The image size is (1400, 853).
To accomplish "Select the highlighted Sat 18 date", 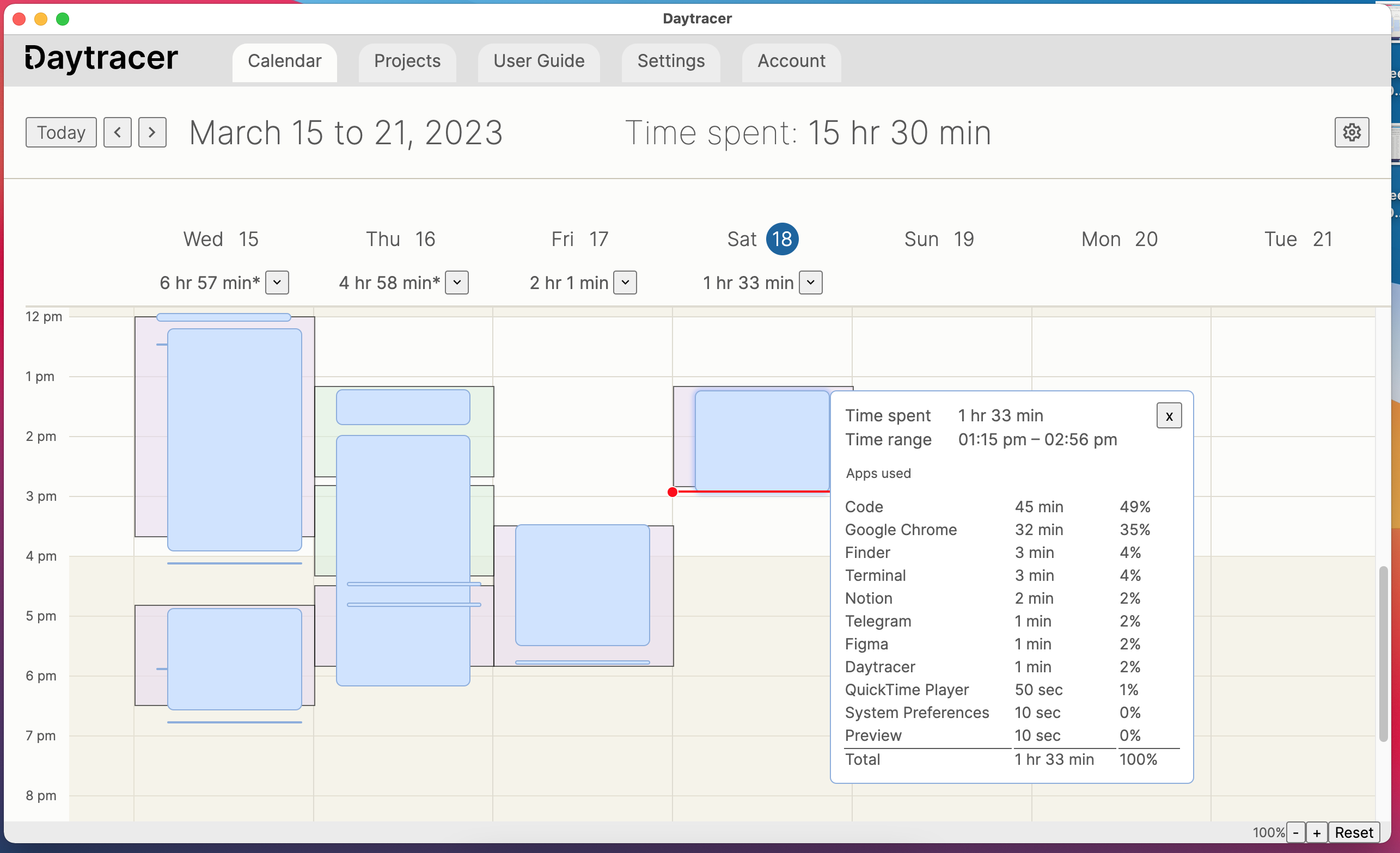I will coord(782,239).
